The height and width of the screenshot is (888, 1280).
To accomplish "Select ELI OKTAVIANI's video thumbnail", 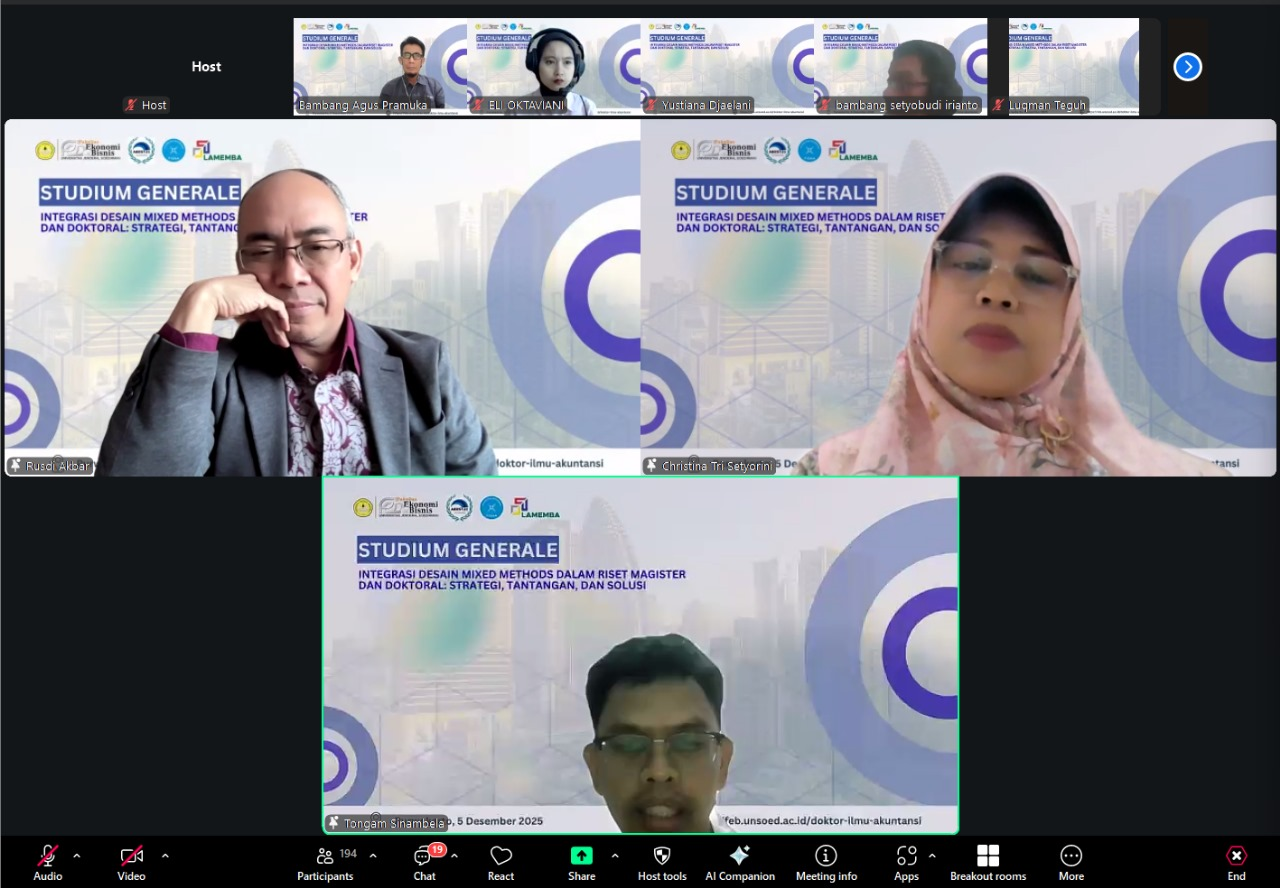I will pos(554,66).
